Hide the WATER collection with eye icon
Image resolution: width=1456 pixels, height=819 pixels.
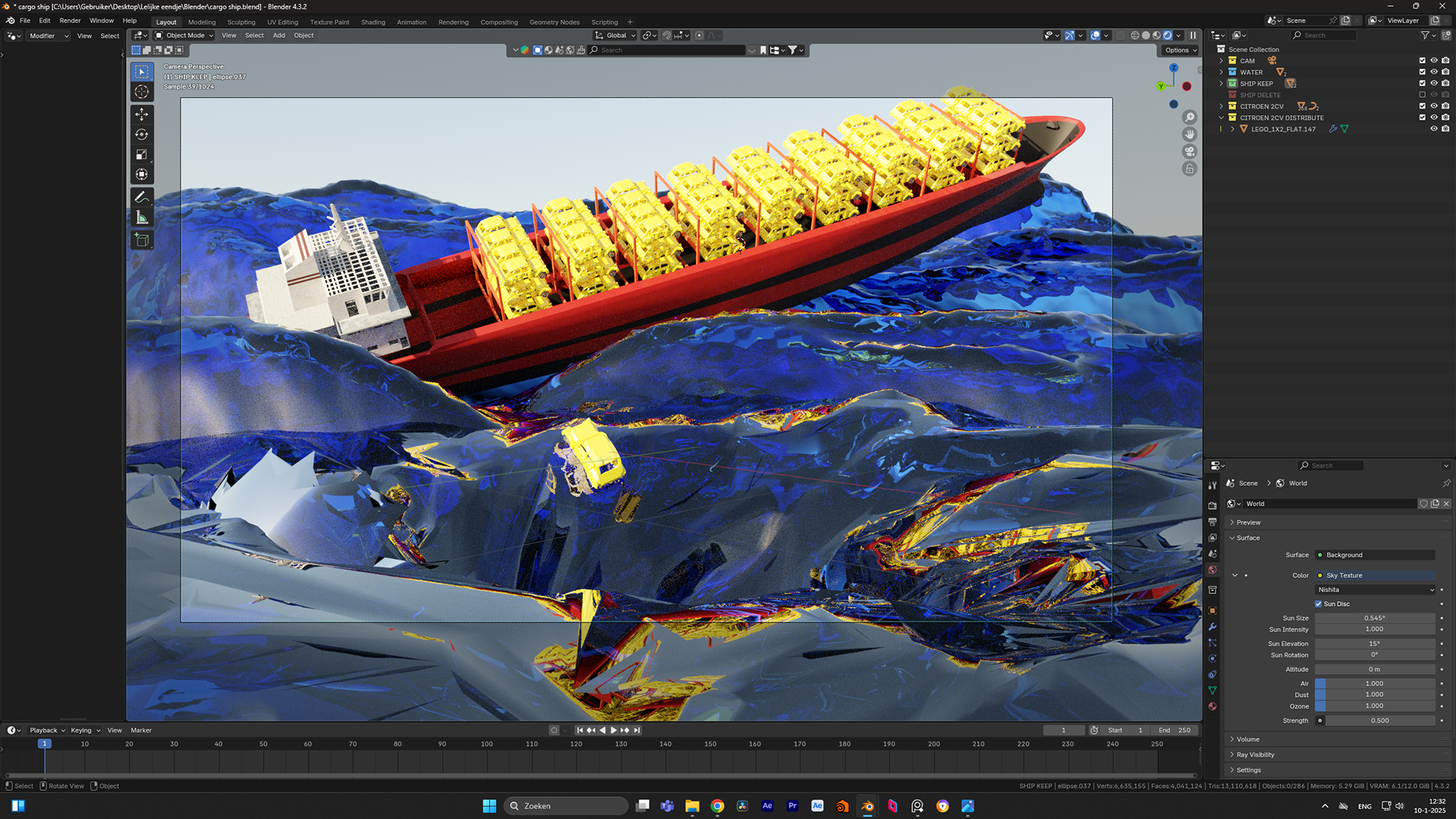[1433, 72]
